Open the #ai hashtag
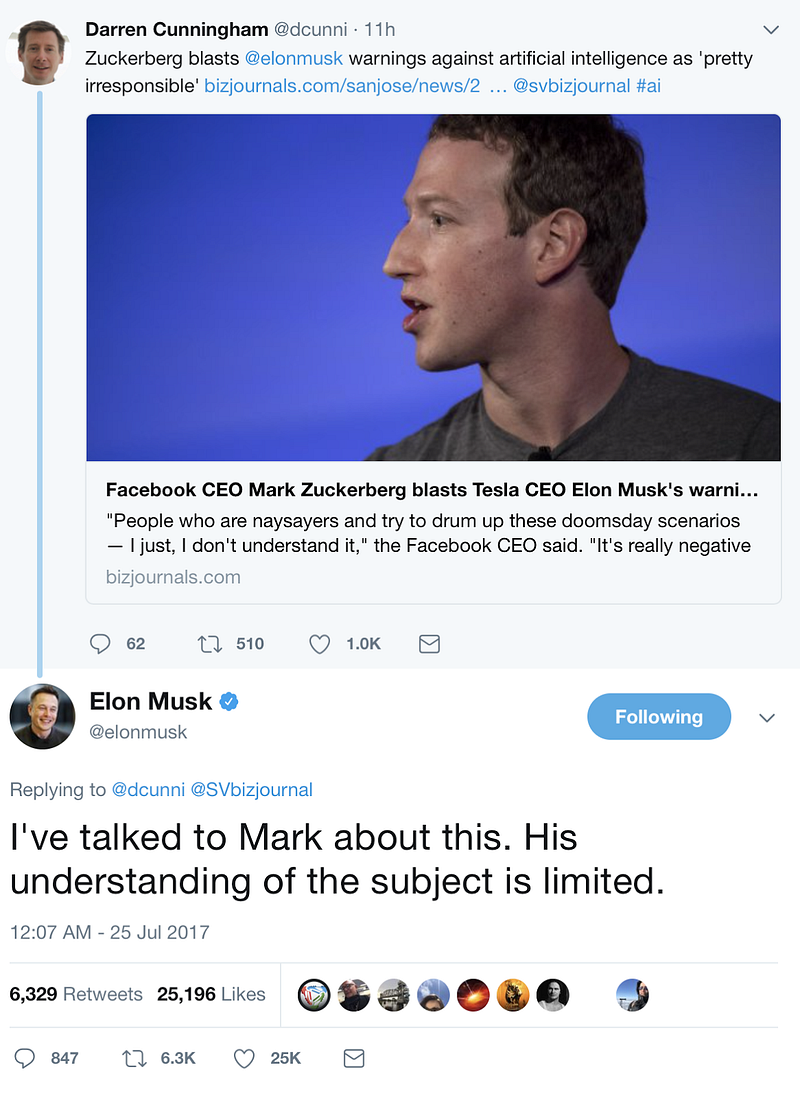This screenshot has width=800, height=1101. pos(647,86)
